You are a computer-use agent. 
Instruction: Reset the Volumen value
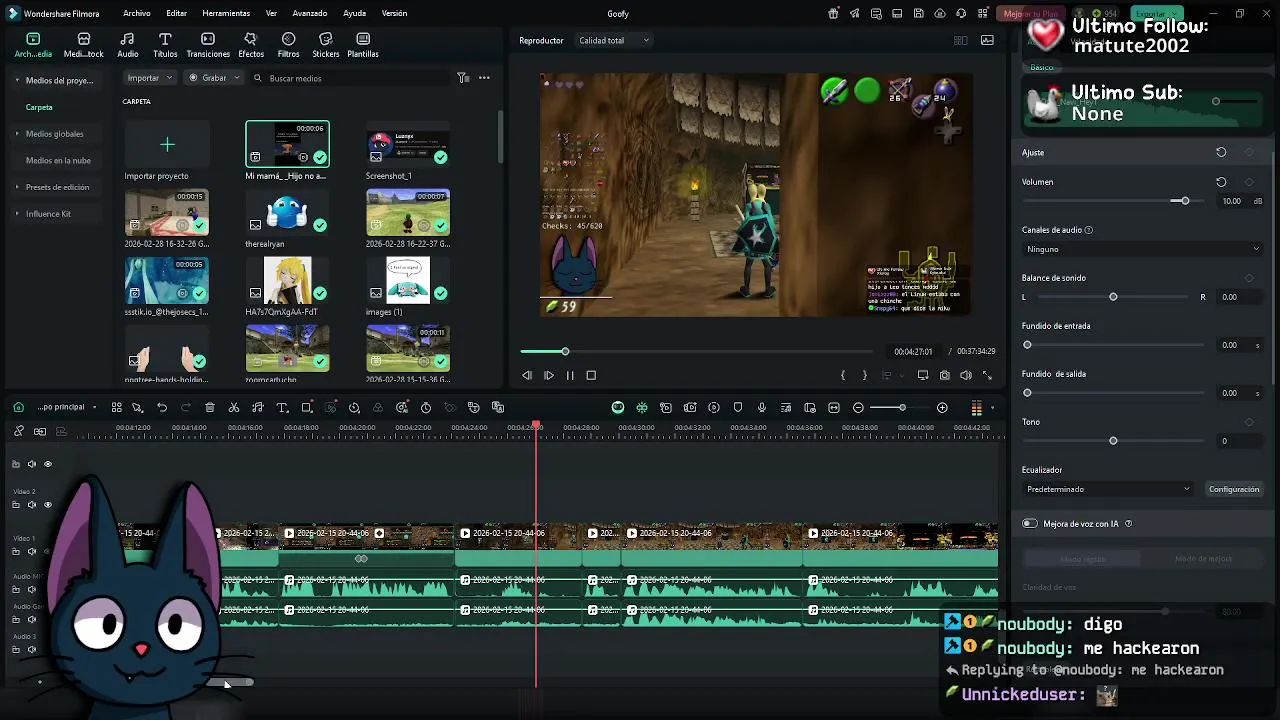point(1221,182)
